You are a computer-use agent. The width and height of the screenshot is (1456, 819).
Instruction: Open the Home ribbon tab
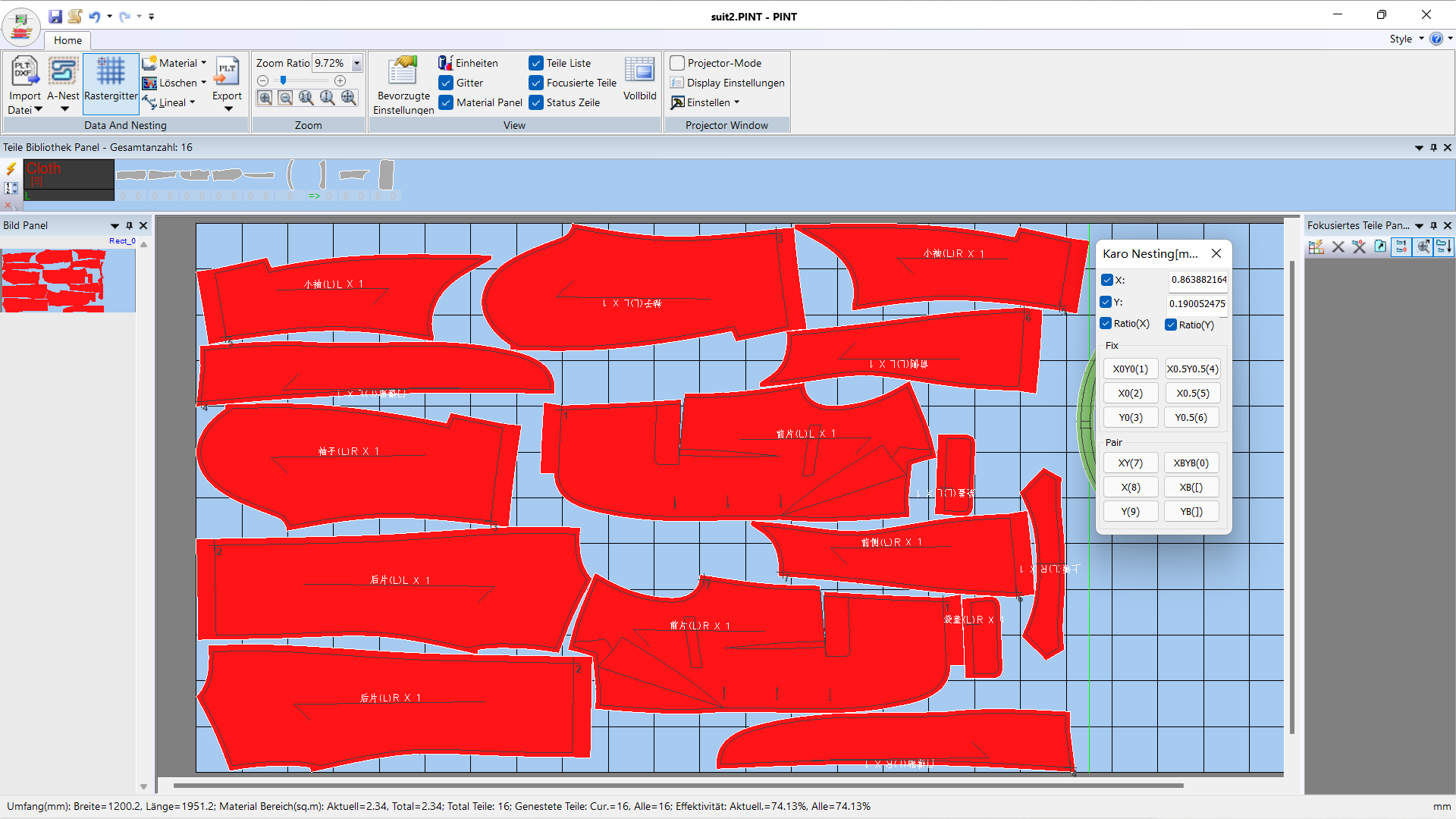(x=67, y=40)
